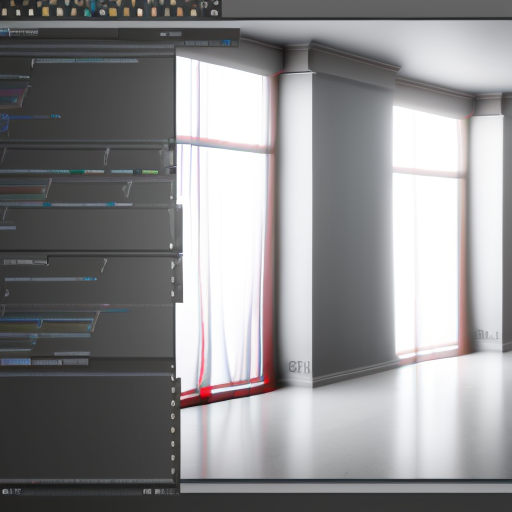The height and width of the screenshot is (512, 512).
Task: Click the bright green button in the colored bar row
Action: [150, 172]
